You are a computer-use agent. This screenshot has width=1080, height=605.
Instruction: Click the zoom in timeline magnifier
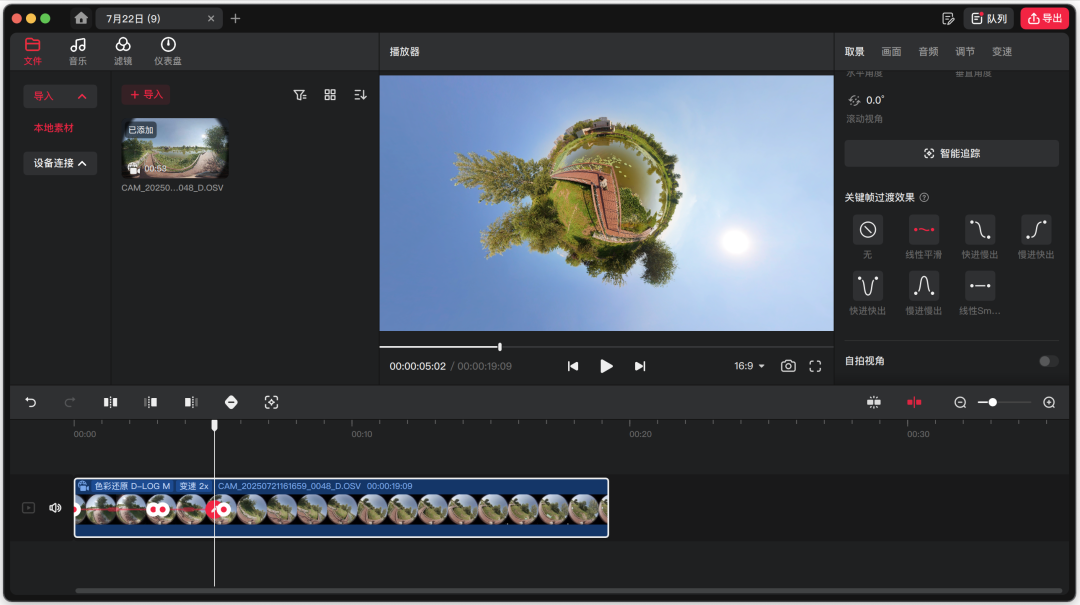pyautogui.click(x=1049, y=402)
